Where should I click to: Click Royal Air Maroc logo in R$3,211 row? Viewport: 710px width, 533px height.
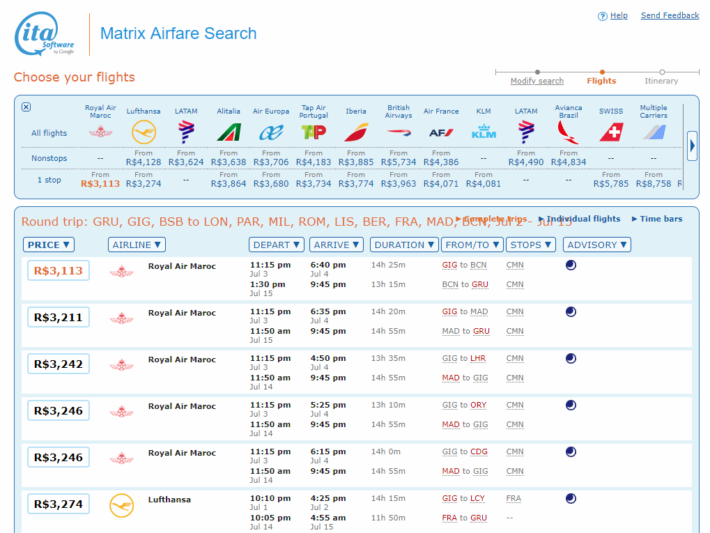(121, 318)
